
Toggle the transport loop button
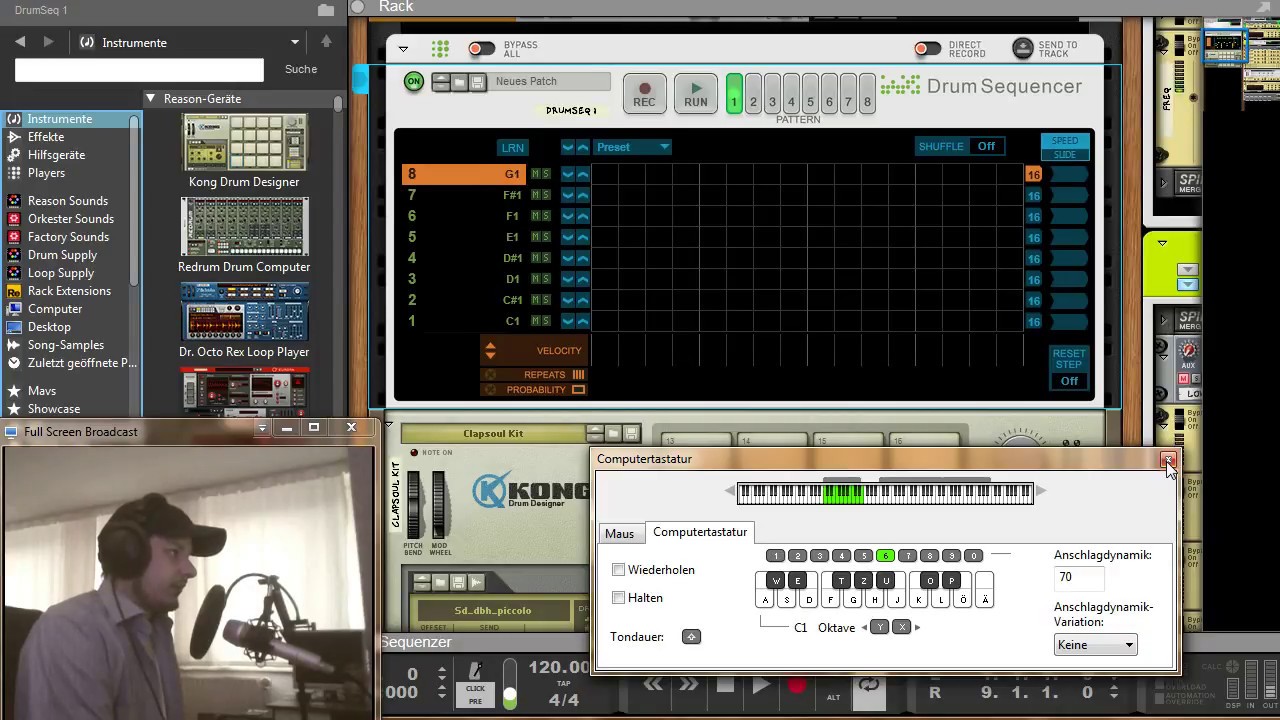[869, 686]
